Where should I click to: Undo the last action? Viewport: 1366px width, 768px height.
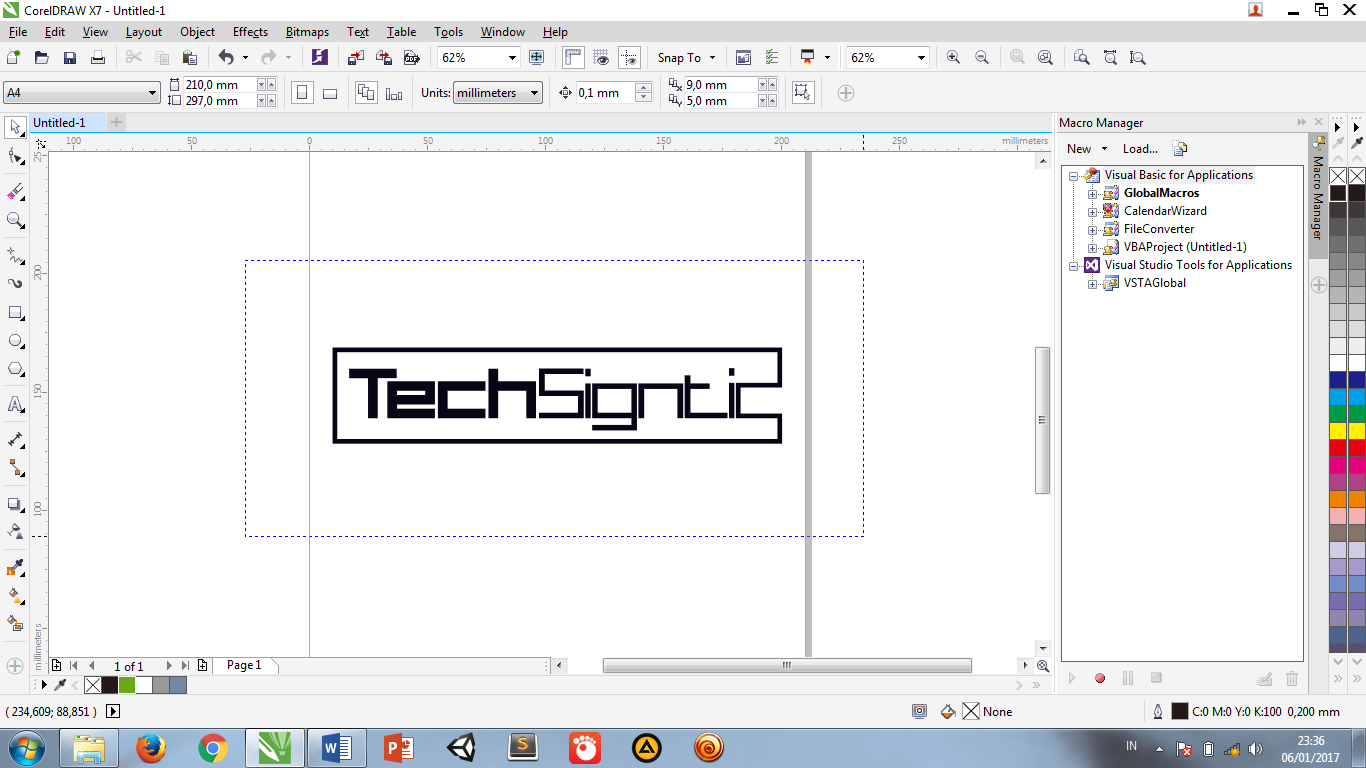tap(226, 58)
